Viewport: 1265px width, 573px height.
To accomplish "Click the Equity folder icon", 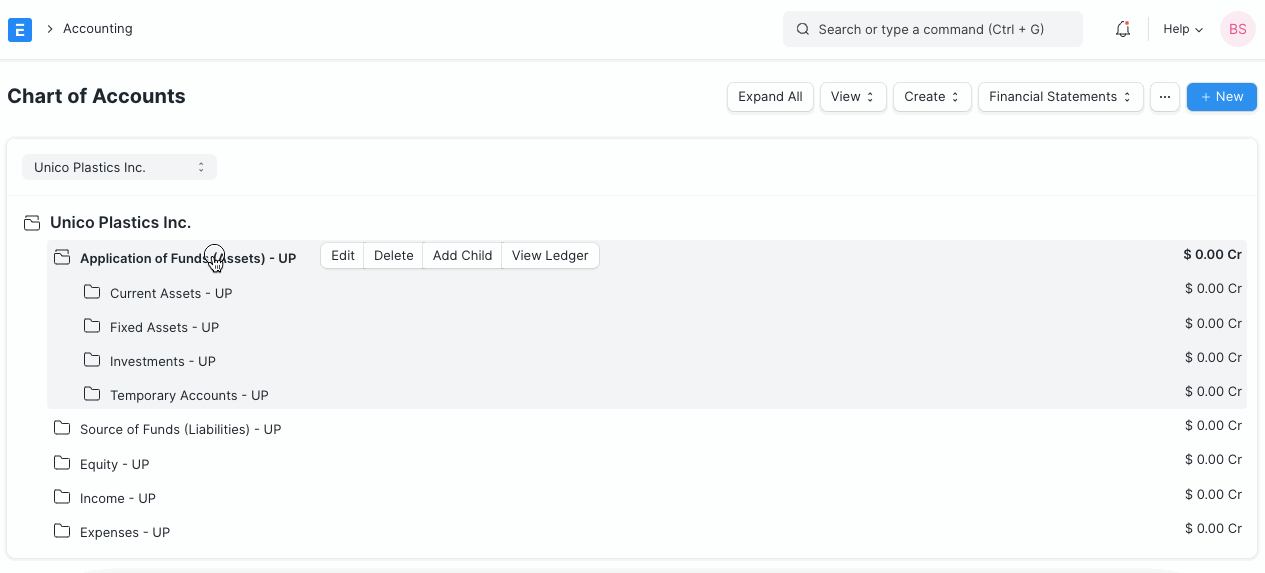I will click(62, 464).
